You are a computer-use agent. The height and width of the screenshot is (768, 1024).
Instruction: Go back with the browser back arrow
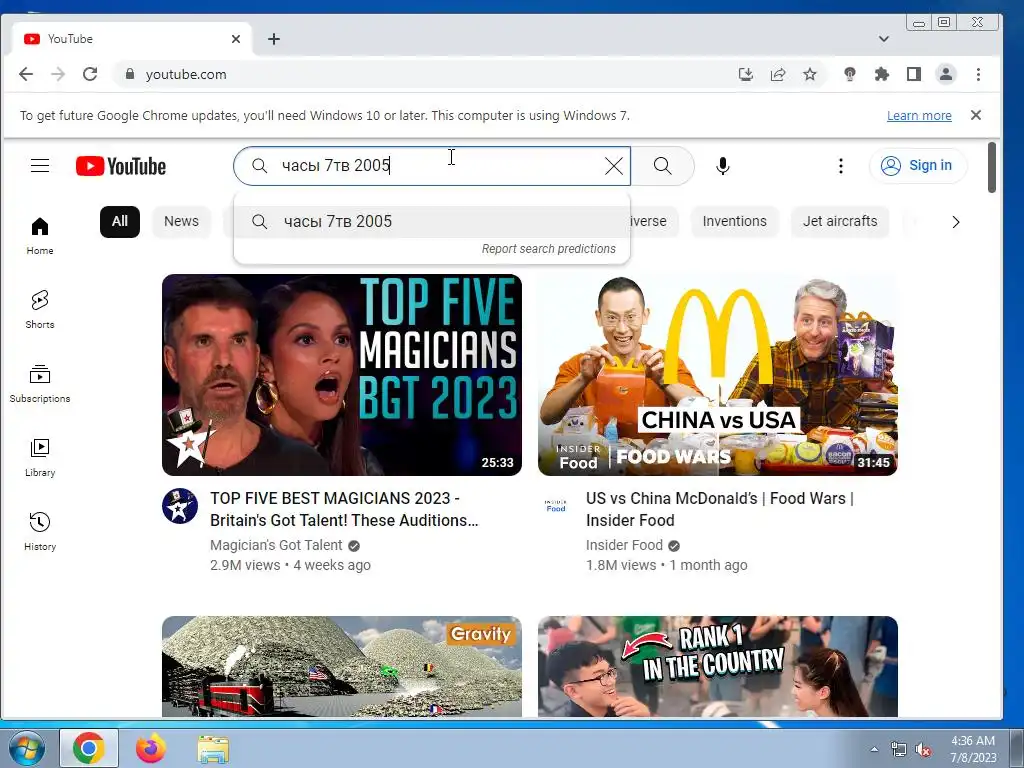[x=26, y=74]
